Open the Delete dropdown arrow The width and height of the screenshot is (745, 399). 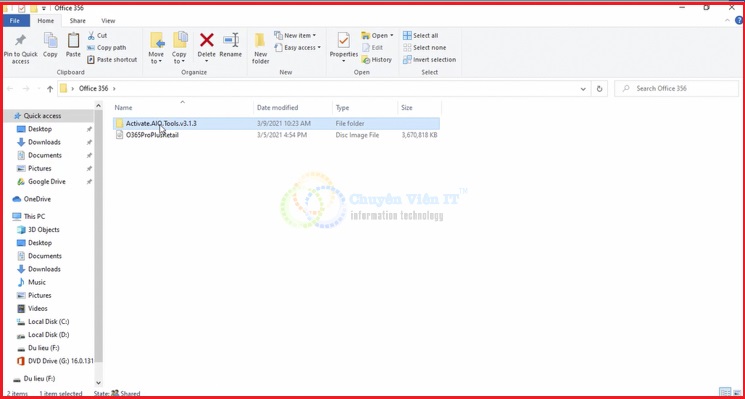207,61
